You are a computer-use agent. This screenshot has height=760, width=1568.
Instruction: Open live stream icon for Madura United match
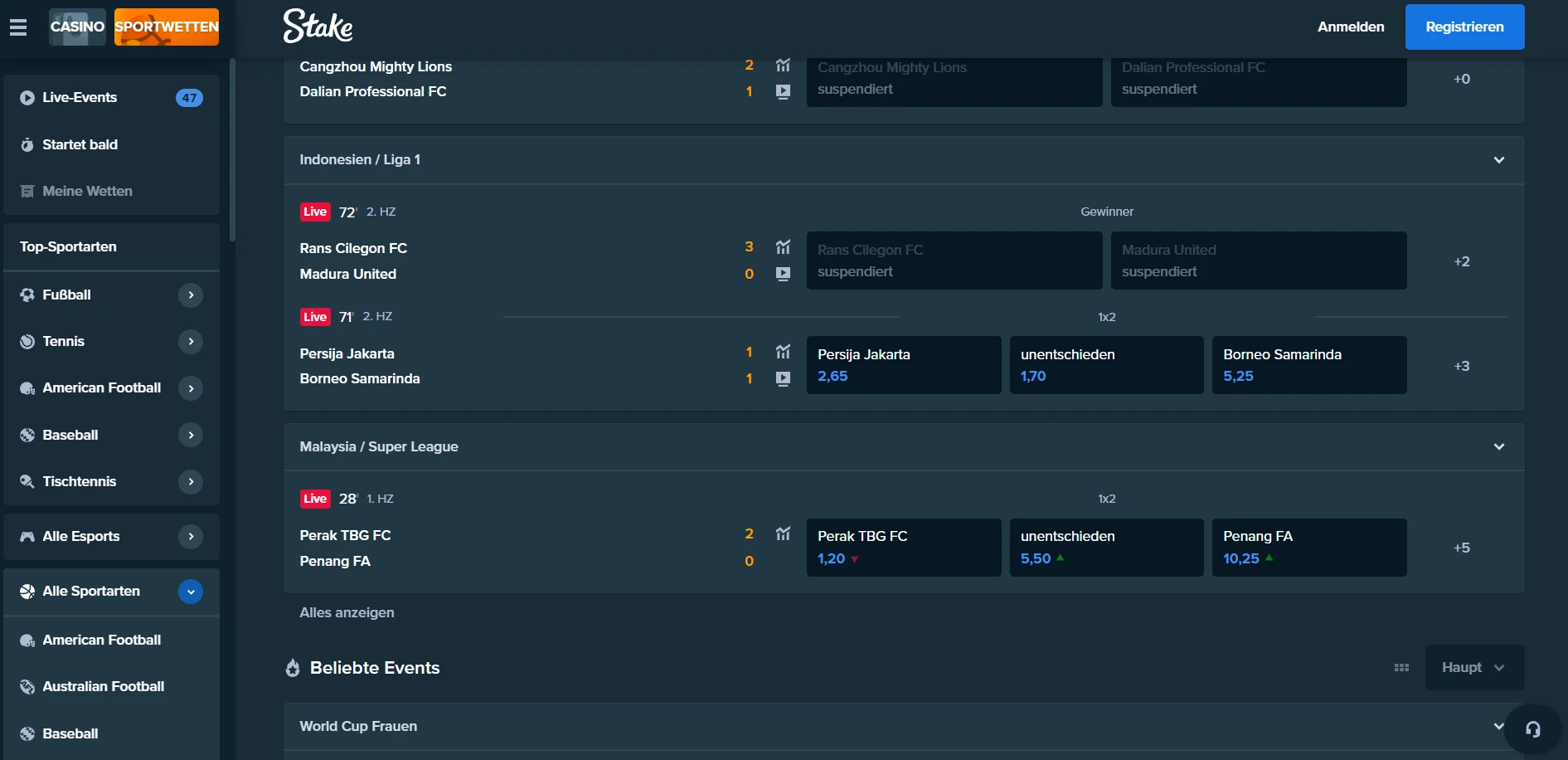(x=783, y=274)
